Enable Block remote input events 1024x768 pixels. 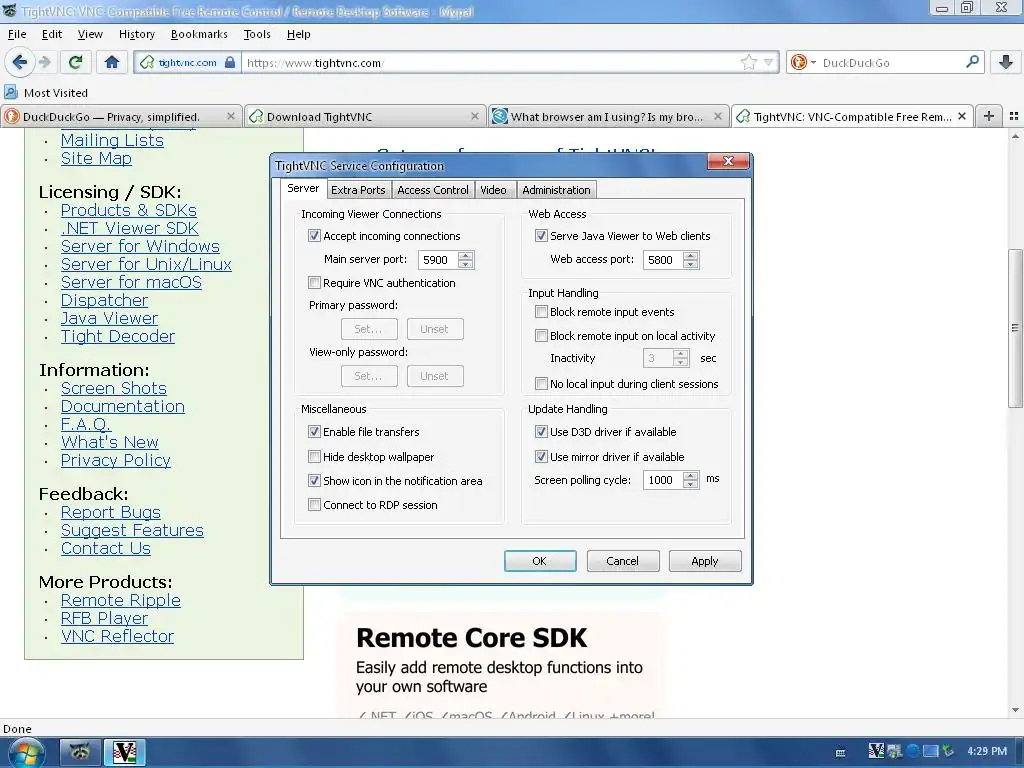541,312
